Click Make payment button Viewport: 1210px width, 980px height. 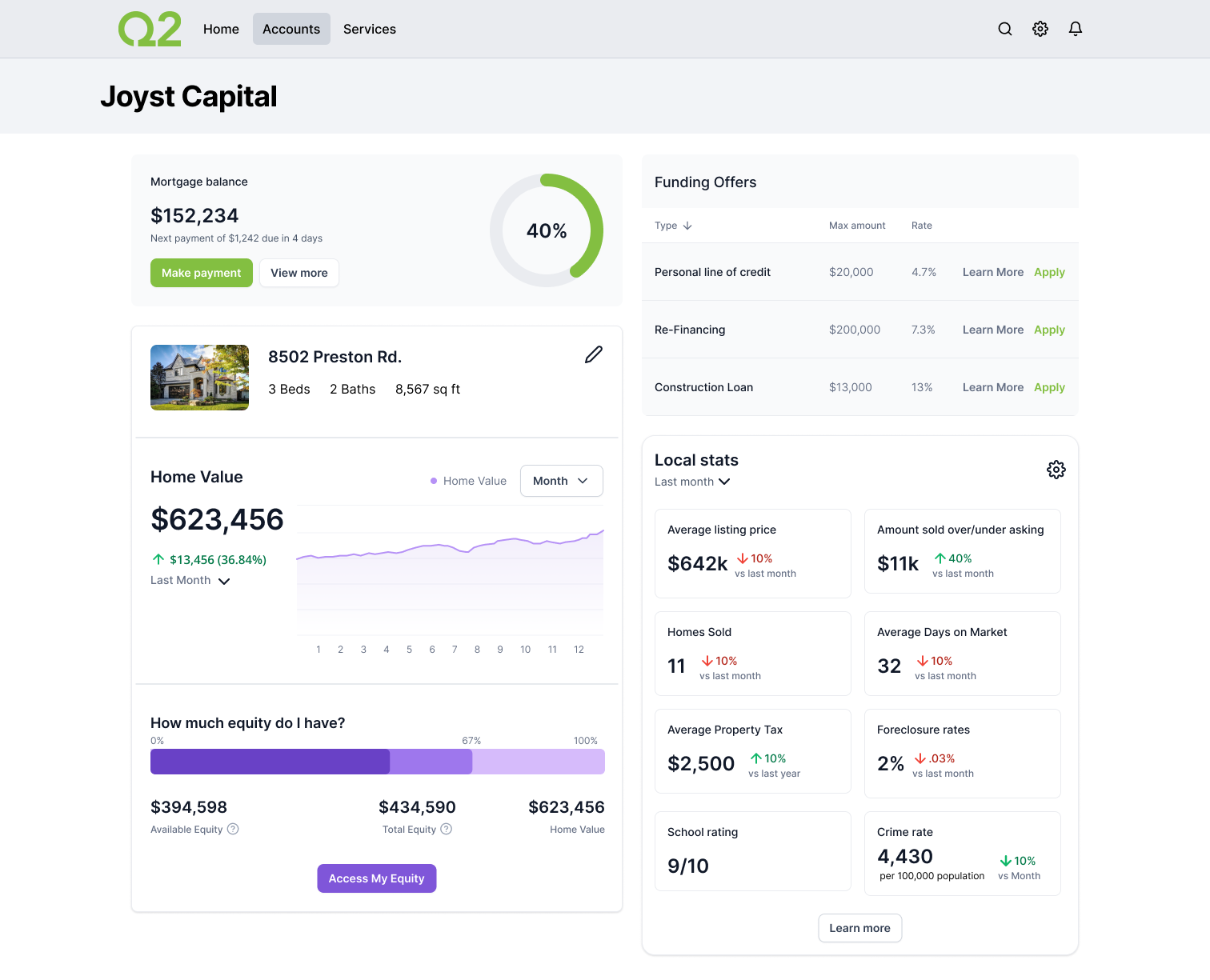tap(202, 273)
